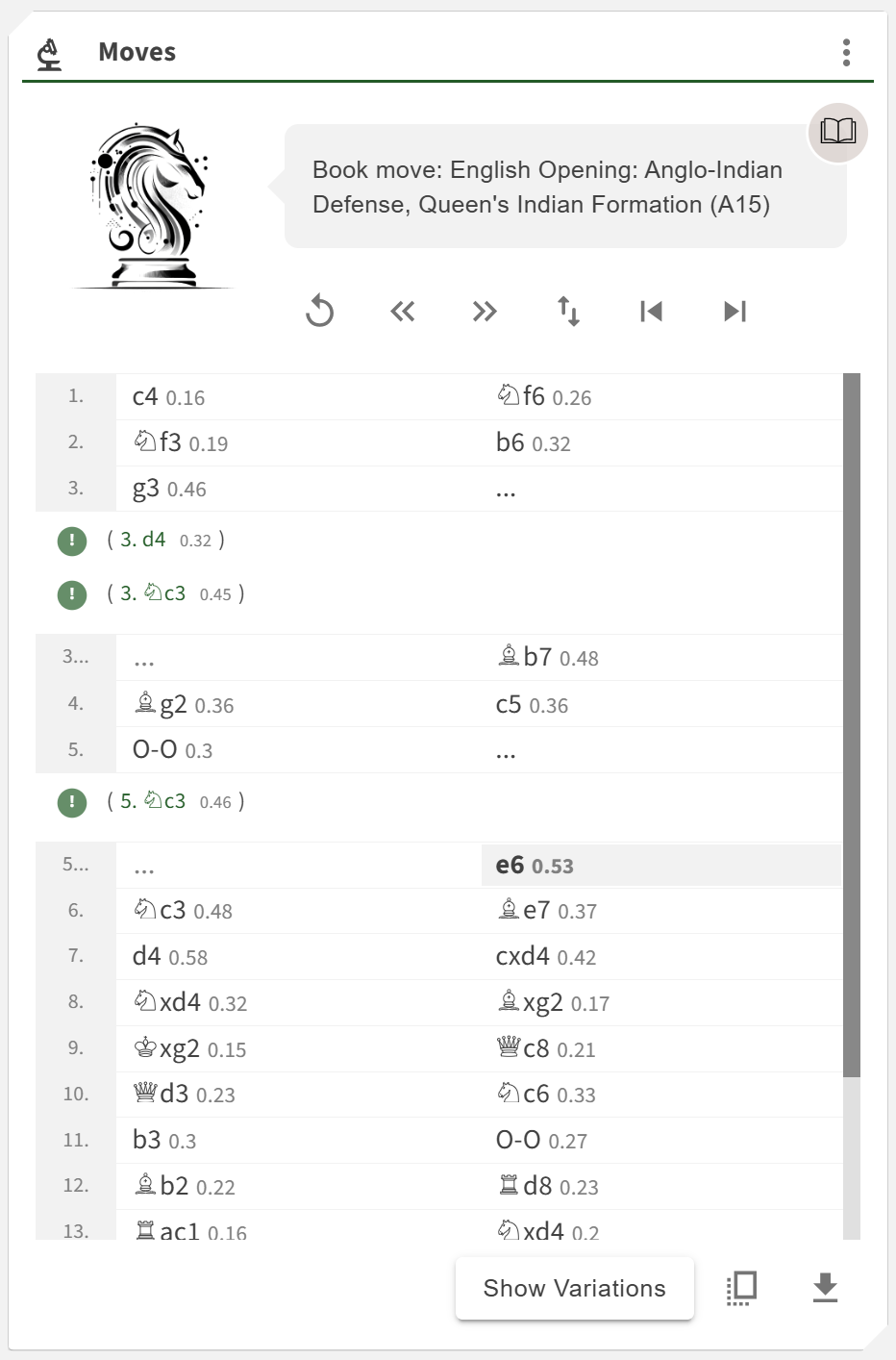Click the green good-move badge beside 3. d4
This screenshot has height=1360, width=896.
(72, 541)
